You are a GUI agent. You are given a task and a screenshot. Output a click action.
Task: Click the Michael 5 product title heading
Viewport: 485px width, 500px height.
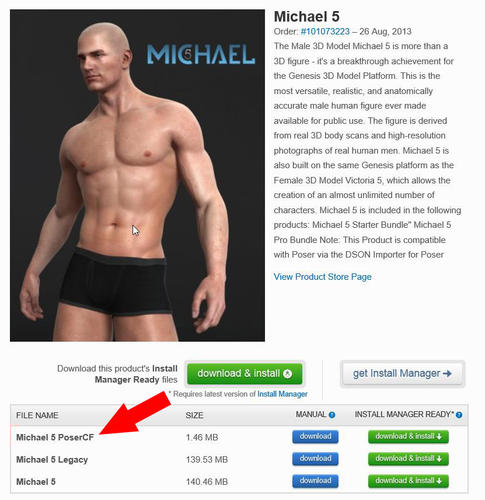(x=306, y=17)
